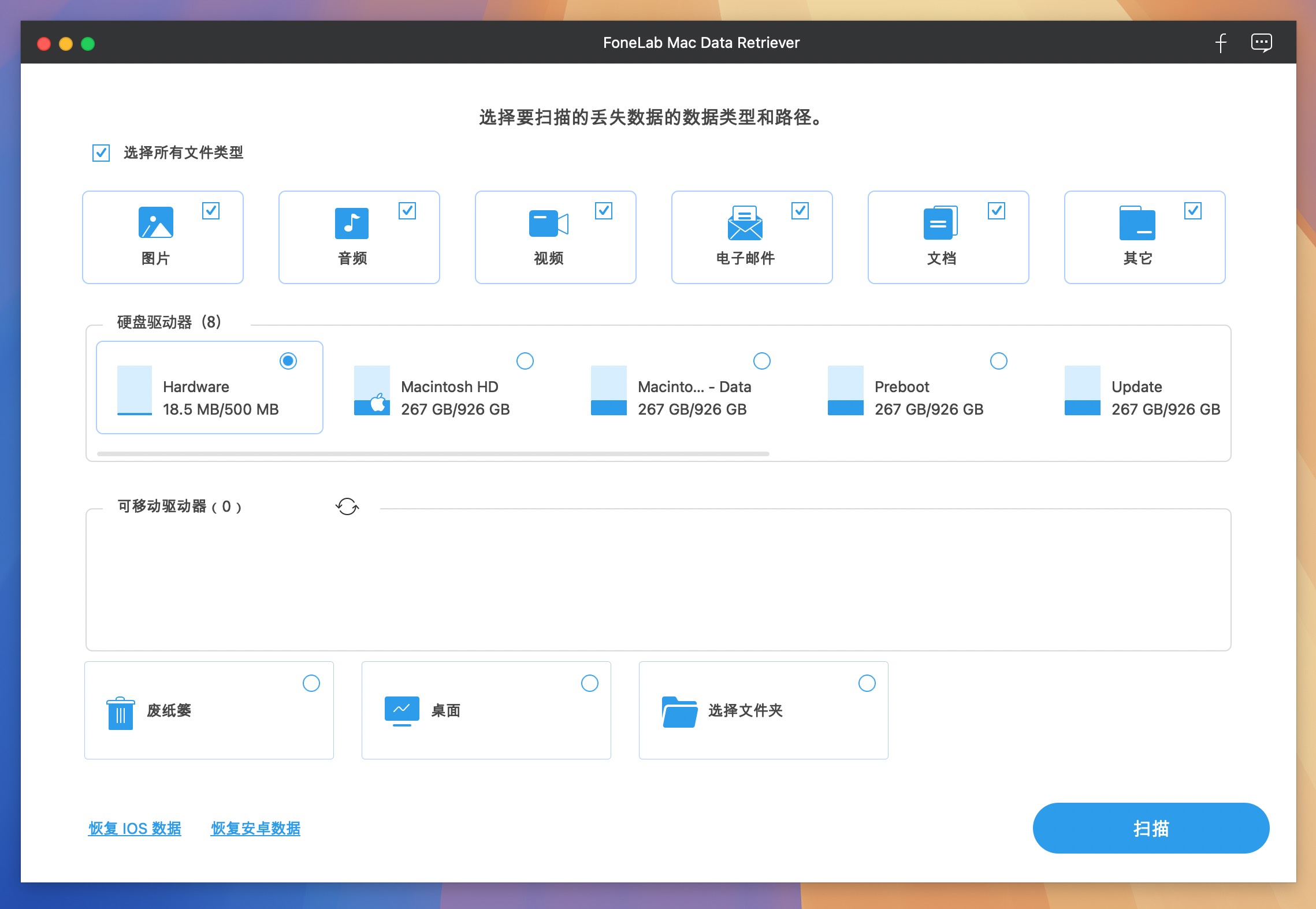Click the Update drive name
The height and width of the screenshot is (909, 1316).
[1137, 387]
